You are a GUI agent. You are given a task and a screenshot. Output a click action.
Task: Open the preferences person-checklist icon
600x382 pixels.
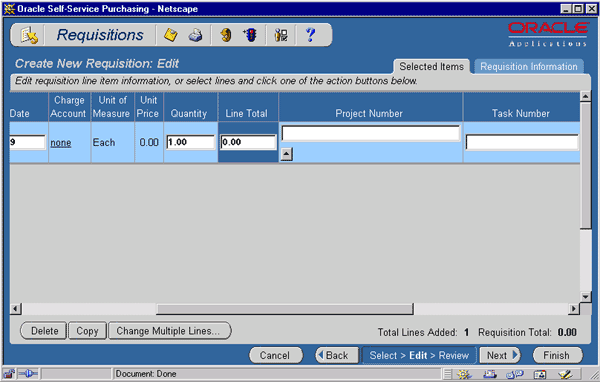(x=281, y=35)
